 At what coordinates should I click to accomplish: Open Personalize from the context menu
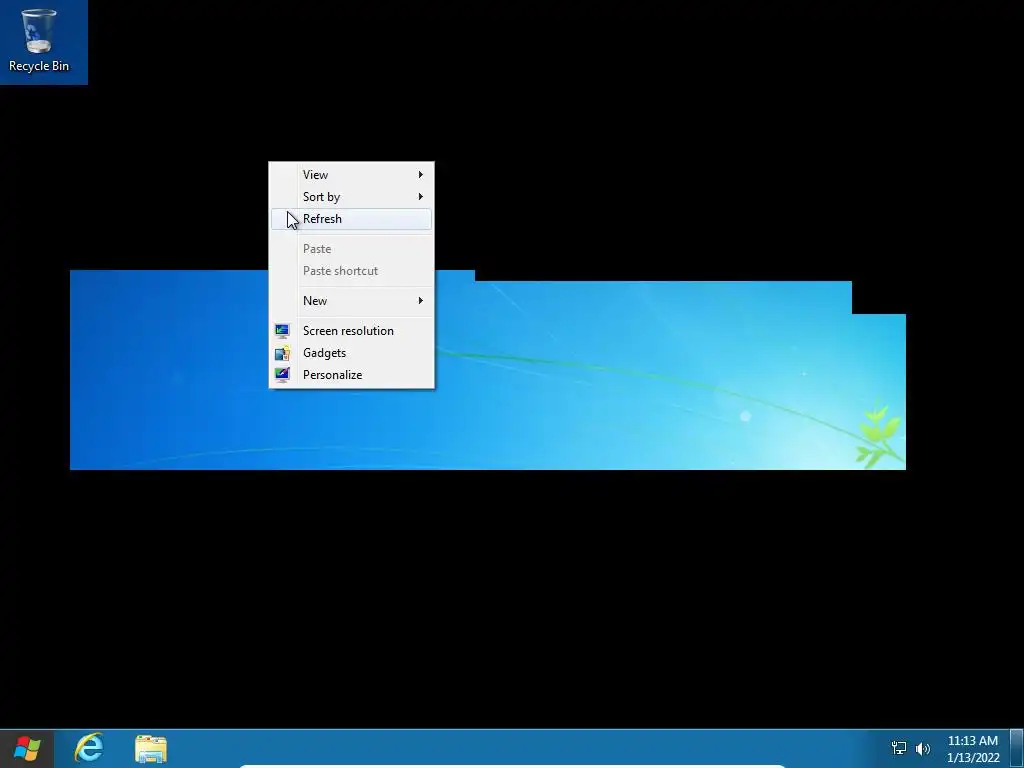point(351,375)
